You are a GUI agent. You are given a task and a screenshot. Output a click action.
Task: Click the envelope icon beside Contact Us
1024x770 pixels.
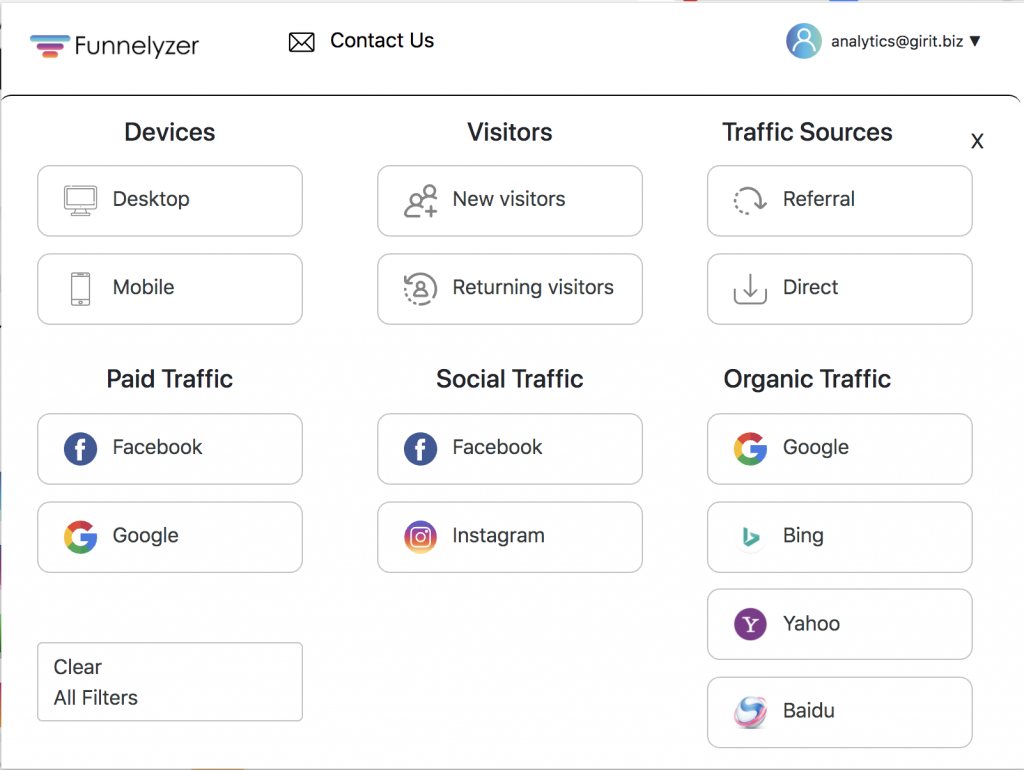(x=301, y=42)
